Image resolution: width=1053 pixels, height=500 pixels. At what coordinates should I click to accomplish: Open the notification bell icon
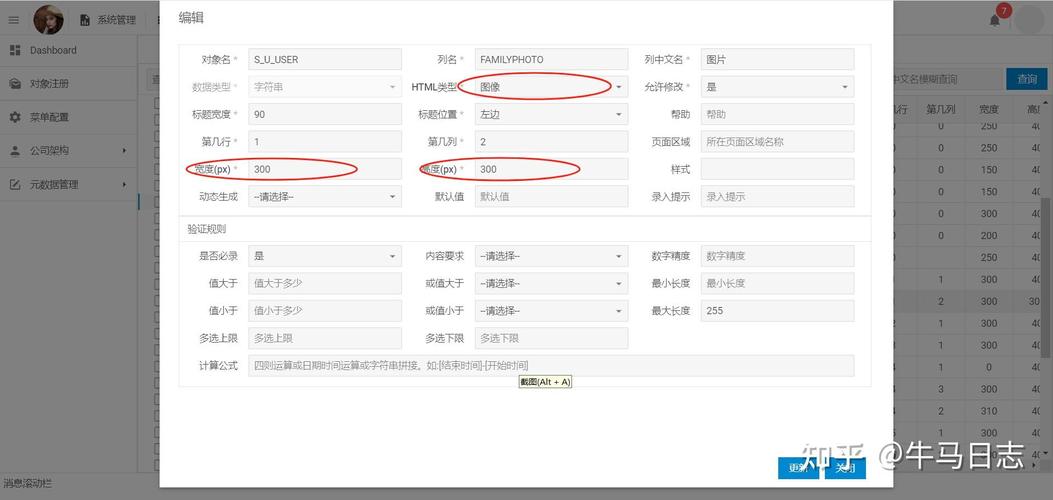(995, 20)
